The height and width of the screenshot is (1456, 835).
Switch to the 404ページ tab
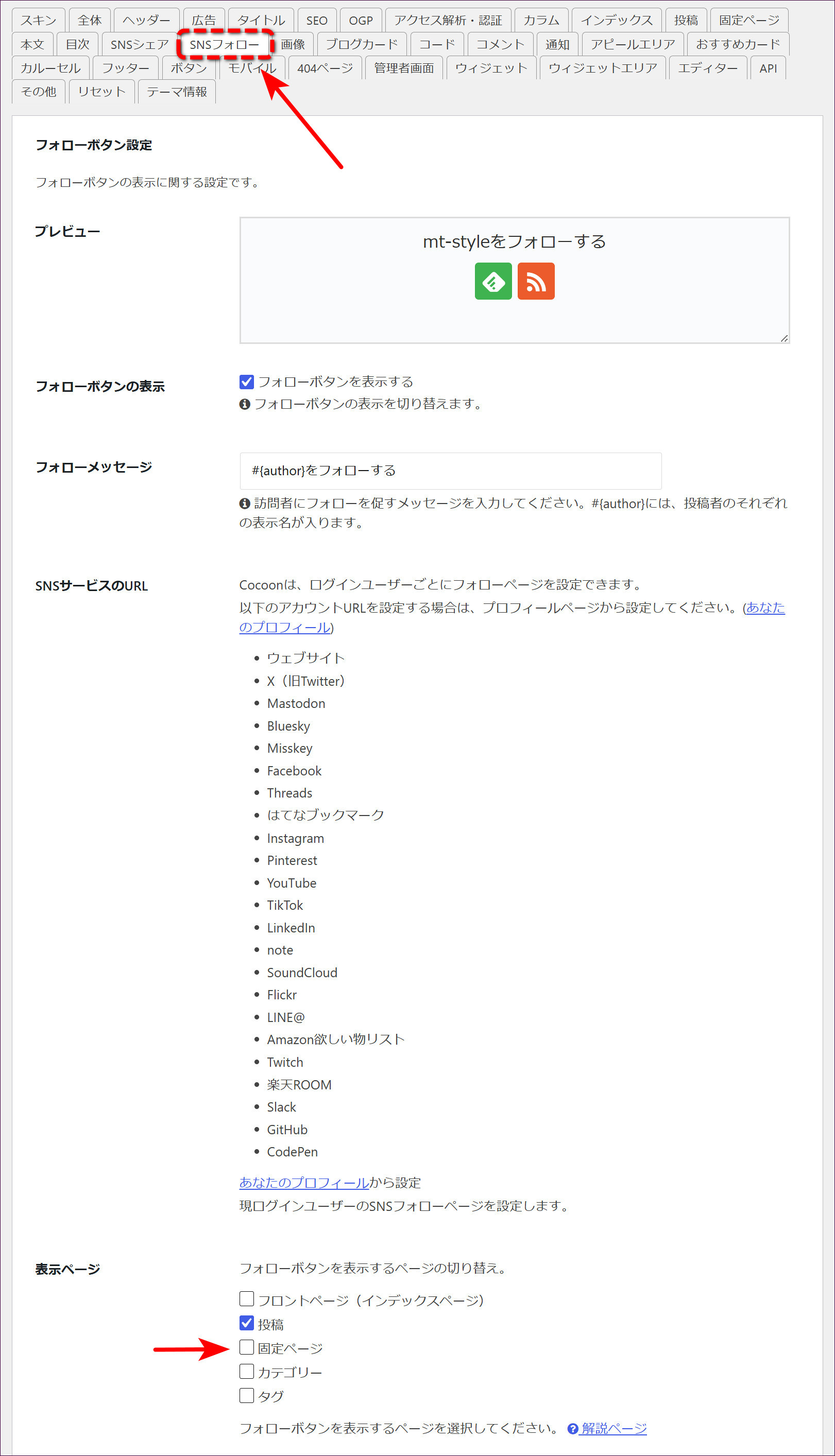(325, 68)
